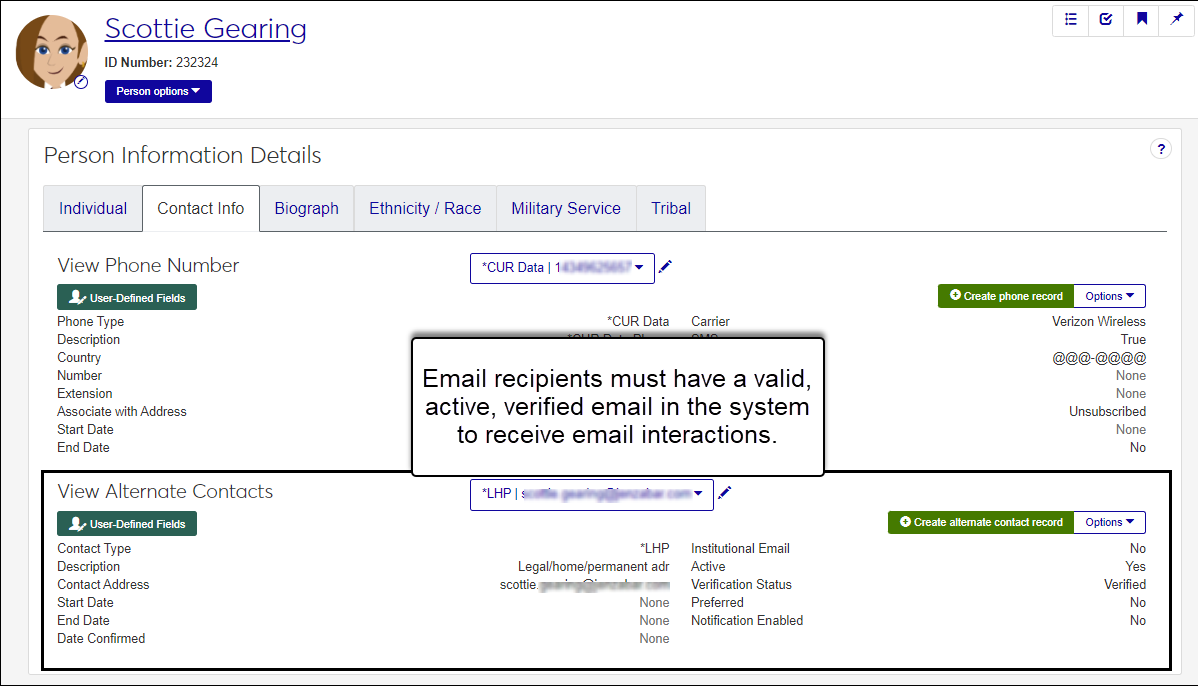The width and height of the screenshot is (1198, 687).
Task: Open Options next to Create alternate contact record
Action: (x=1109, y=522)
